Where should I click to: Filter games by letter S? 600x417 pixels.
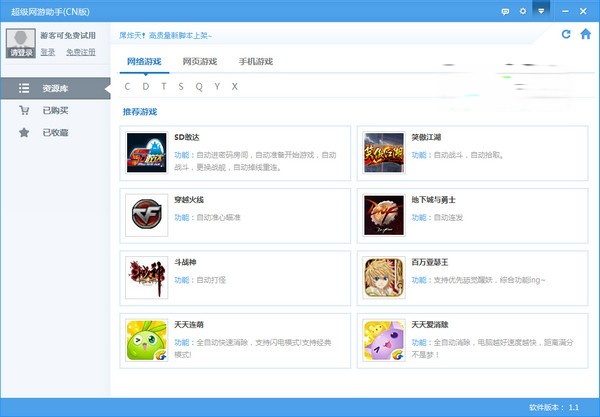[181, 87]
